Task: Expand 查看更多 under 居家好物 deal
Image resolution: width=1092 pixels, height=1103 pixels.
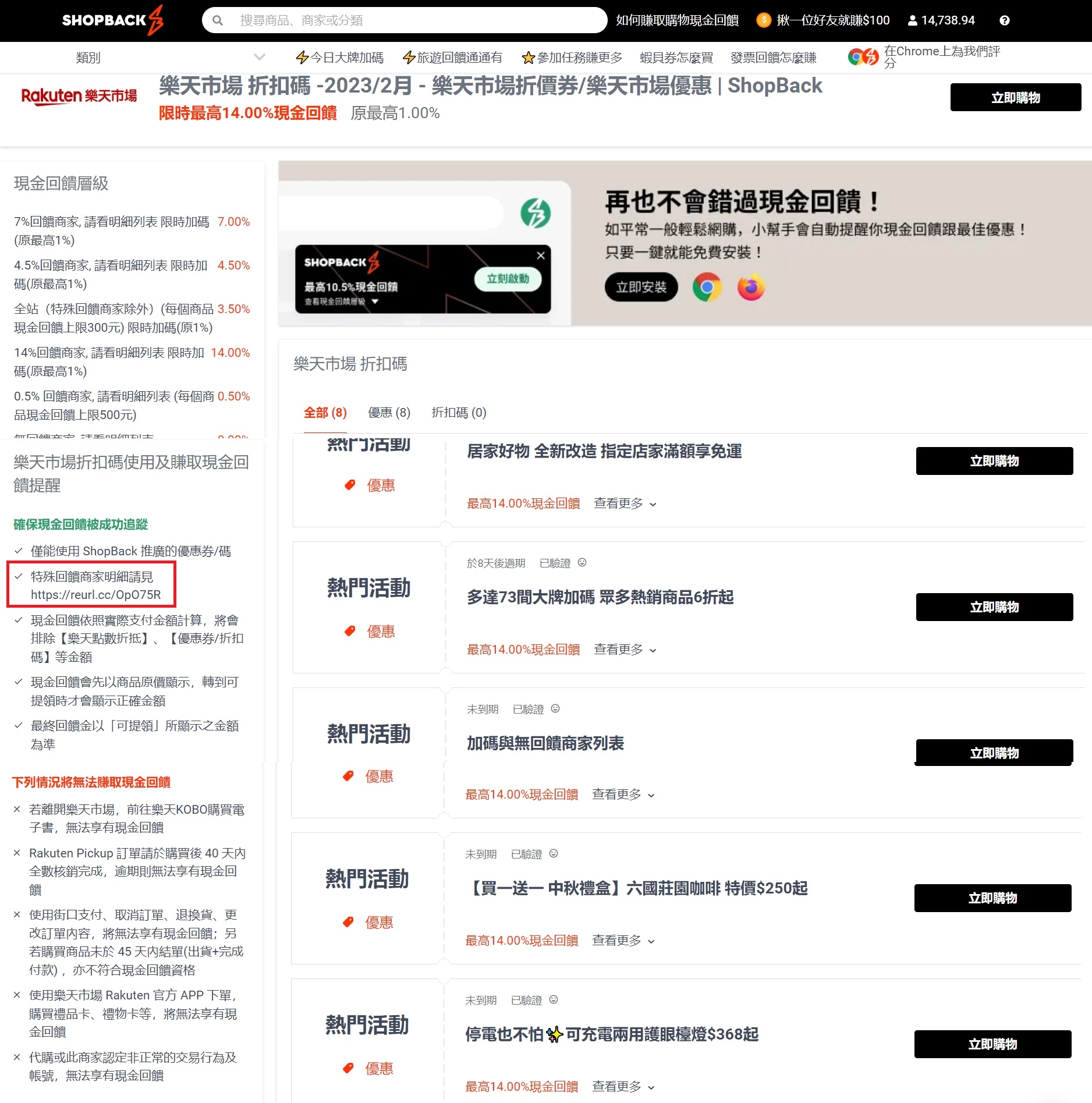Action: 625,503
